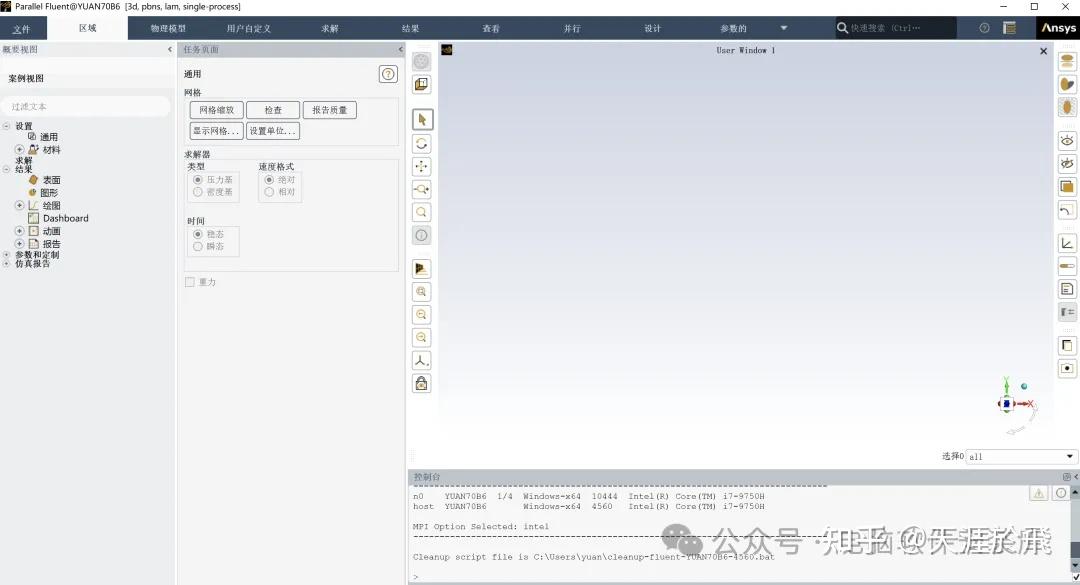Screen dimensions: 1080x585
Task: Open the 并行 ribbon tab
Action: [x=572, y=28]
